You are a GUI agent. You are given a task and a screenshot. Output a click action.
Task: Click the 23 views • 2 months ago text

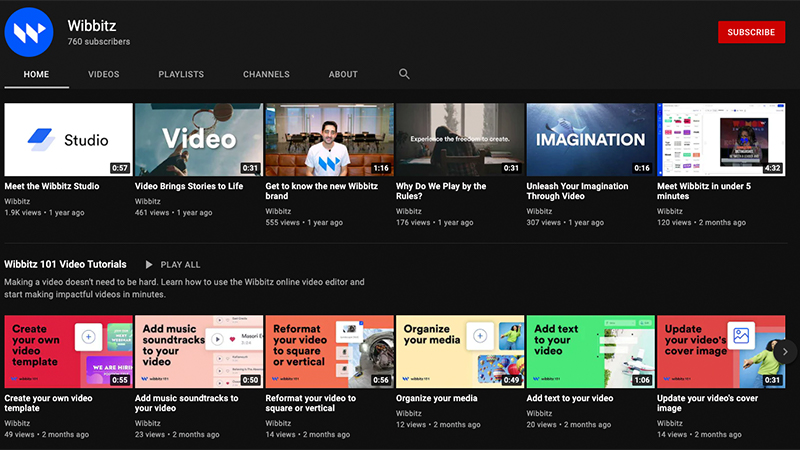tap(177, 435)
